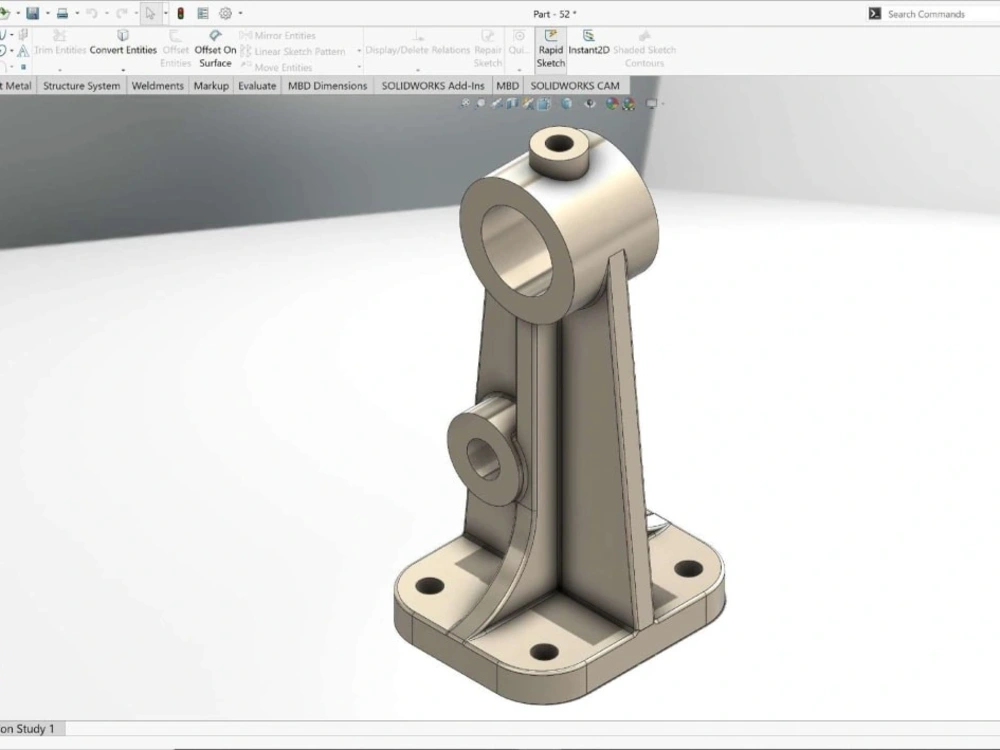
Task: Click the Trim Entities tool
Action: pyautogui.click(x=60, y=43)
